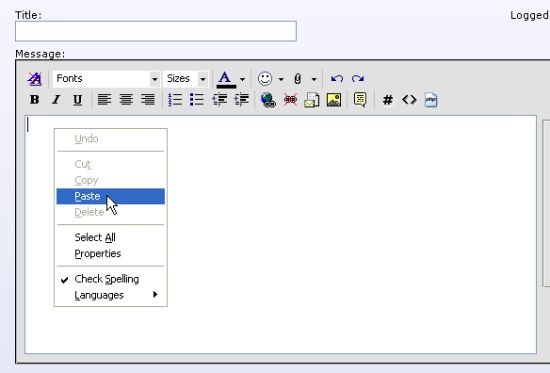Click the Title input field
Image resolution: width=550 pixels, height=373 pixels.
click(156, 31)
